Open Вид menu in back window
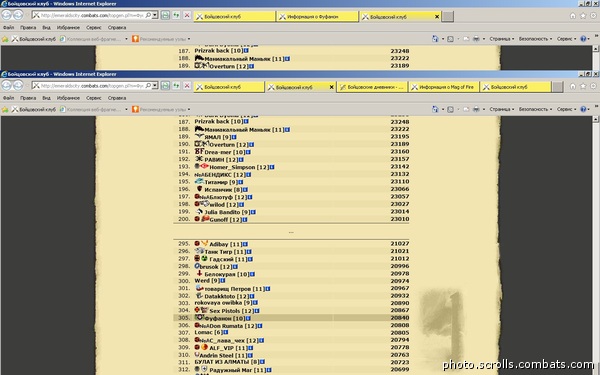600x375 pixels. [x=46, y=28]
